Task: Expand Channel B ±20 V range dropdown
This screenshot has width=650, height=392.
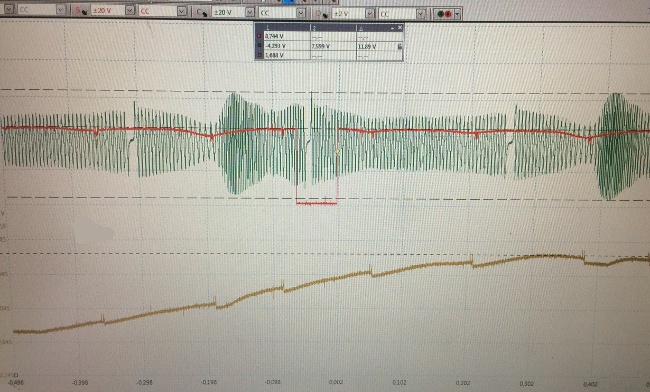Action: 130,11
